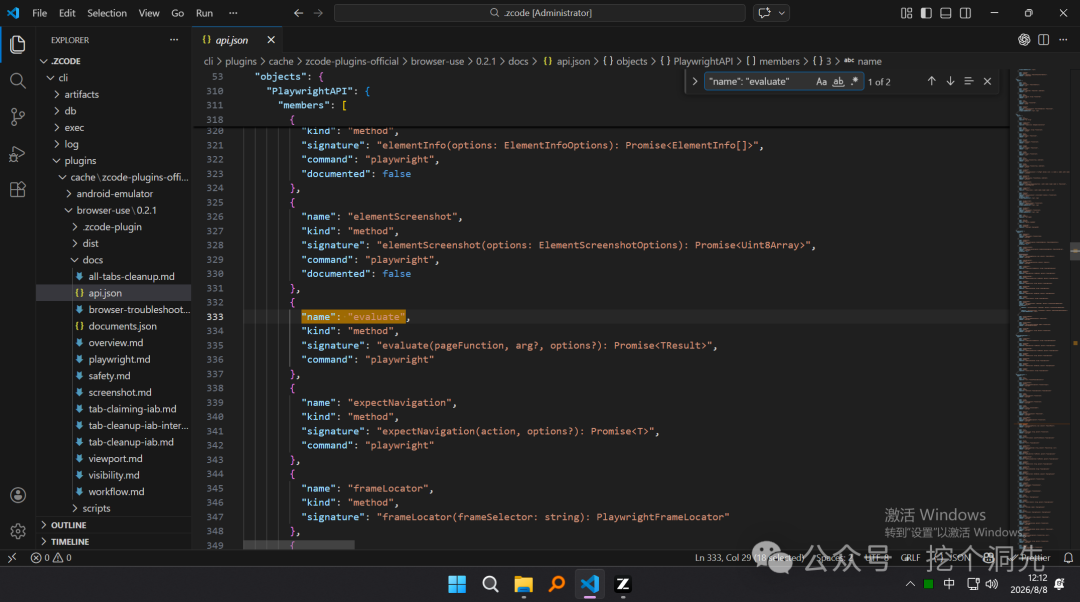Open the ChatGPT/Codex icon in editor actions

click(1024, 40)
